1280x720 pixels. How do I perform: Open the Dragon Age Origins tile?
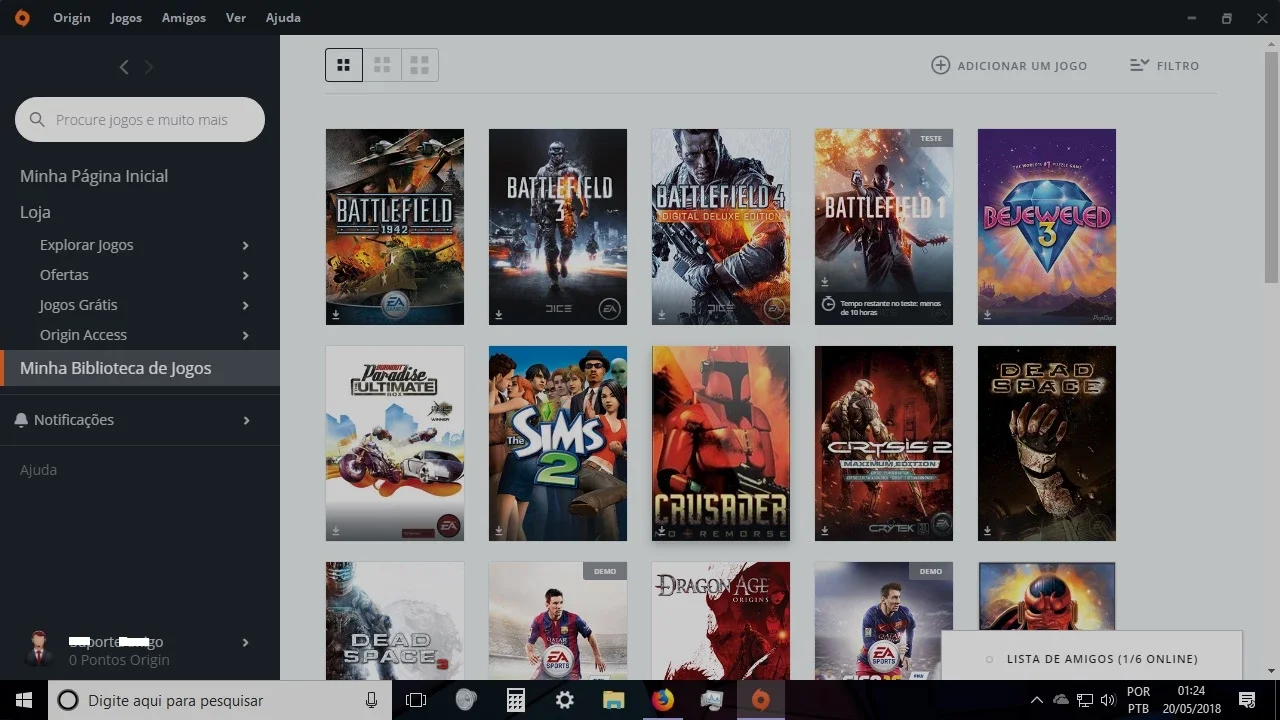pyautogui.click(x=721, y=621)
